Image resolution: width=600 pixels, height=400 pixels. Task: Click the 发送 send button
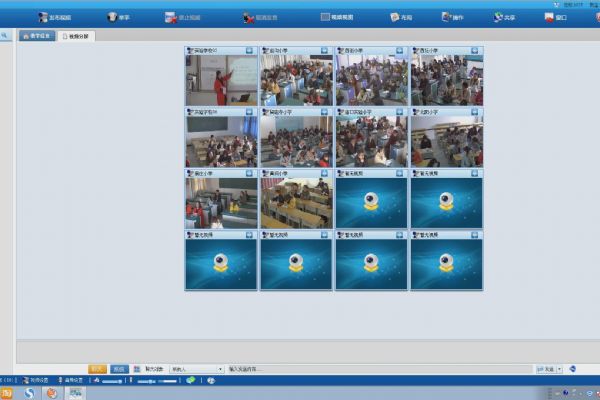tap(549, 369)
